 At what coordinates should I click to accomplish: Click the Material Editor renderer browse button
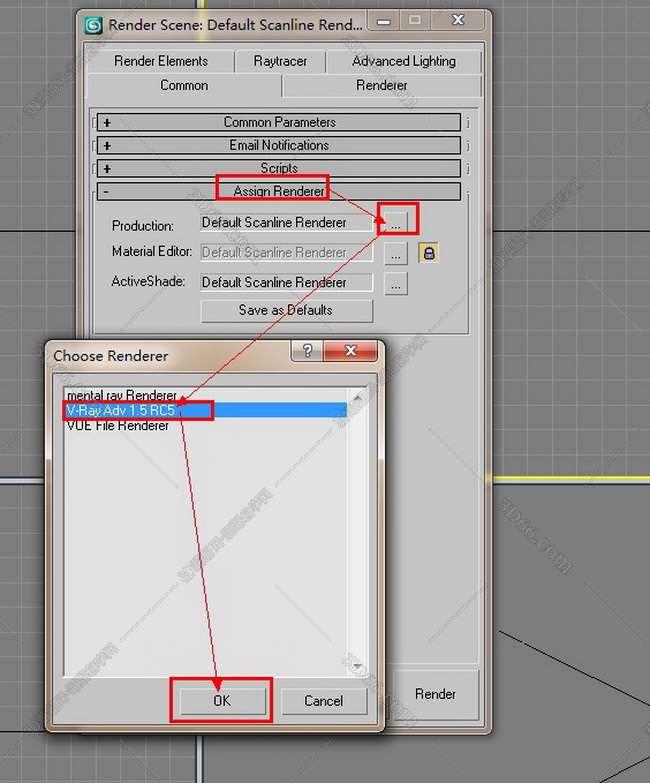pyautogui.click(x=396, y=254)
